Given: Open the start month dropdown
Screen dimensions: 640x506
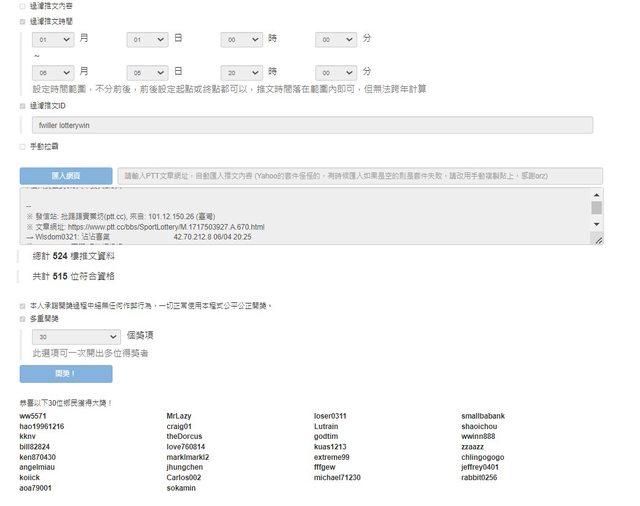Looking at the screenshot, I should [x=53, y=39].
